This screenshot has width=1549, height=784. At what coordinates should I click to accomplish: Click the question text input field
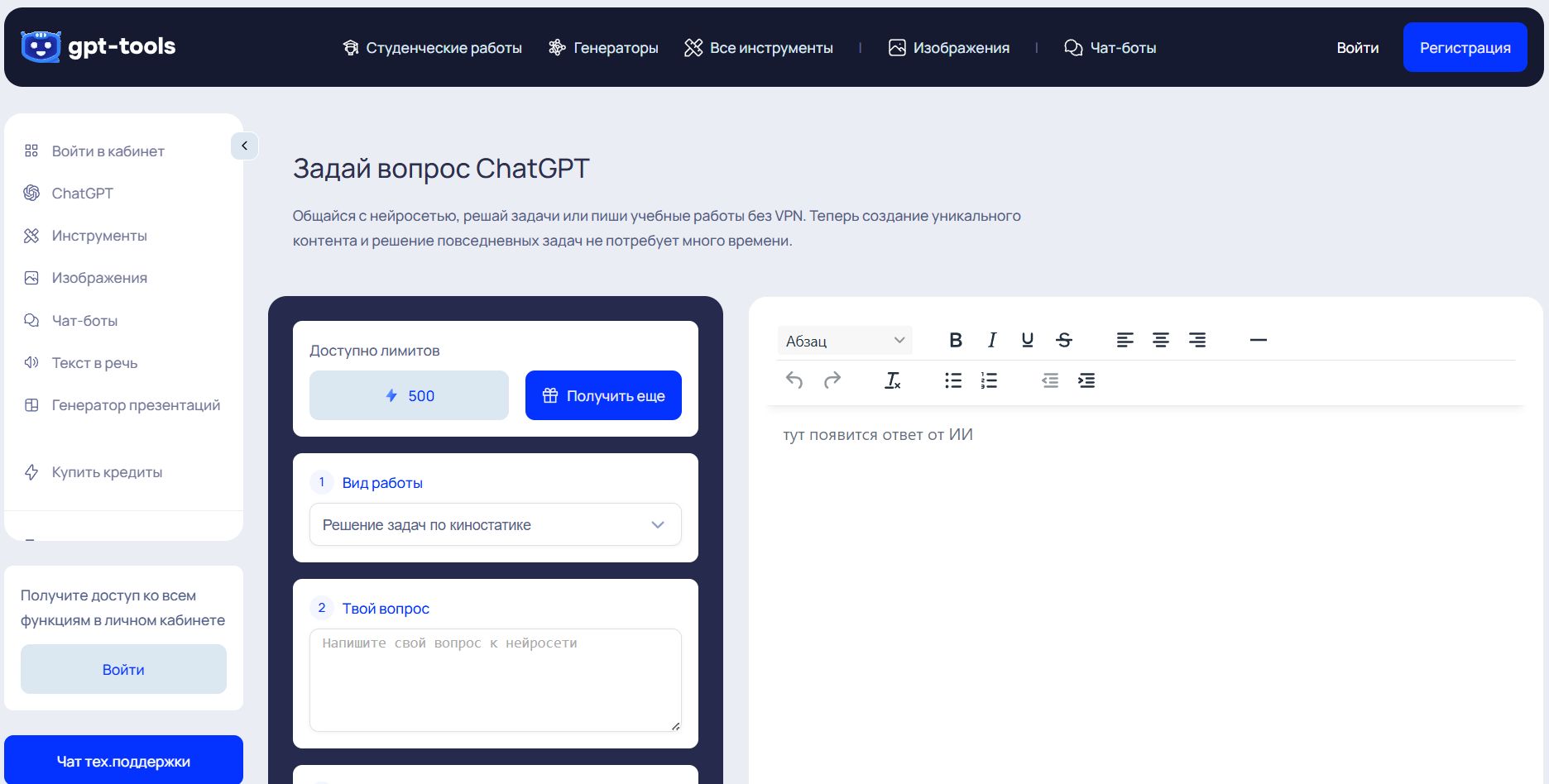[494, 678]
